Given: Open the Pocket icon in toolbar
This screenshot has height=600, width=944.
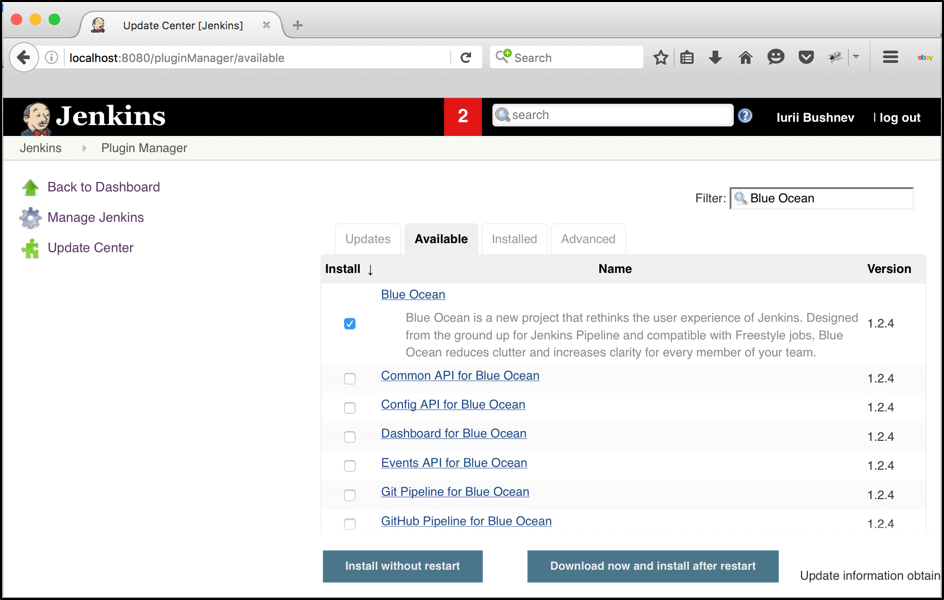Looking at the screenshot, I should coord(806,58).
